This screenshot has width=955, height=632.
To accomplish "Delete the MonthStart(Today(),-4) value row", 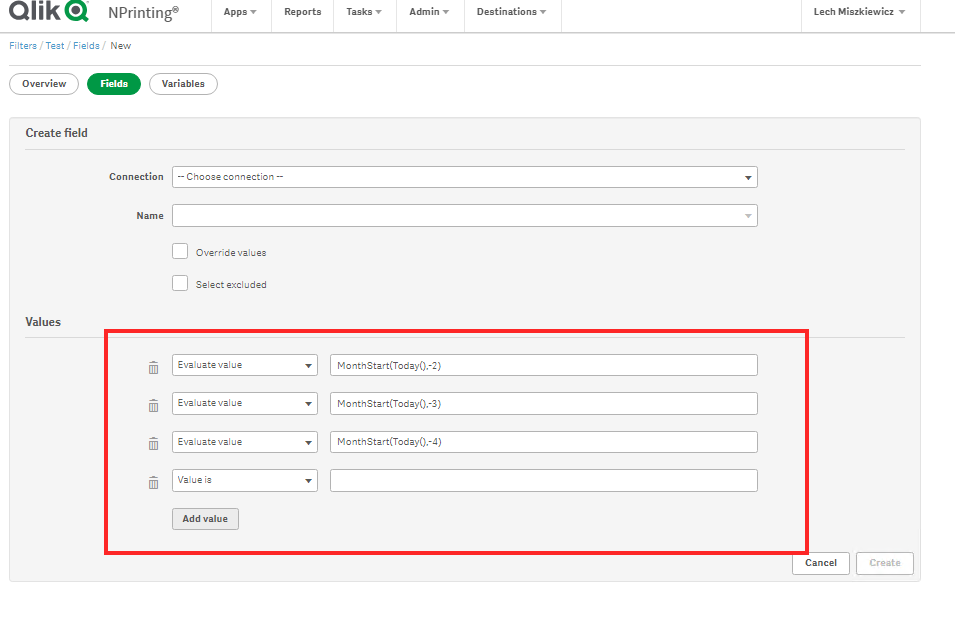I will [153, 444].
